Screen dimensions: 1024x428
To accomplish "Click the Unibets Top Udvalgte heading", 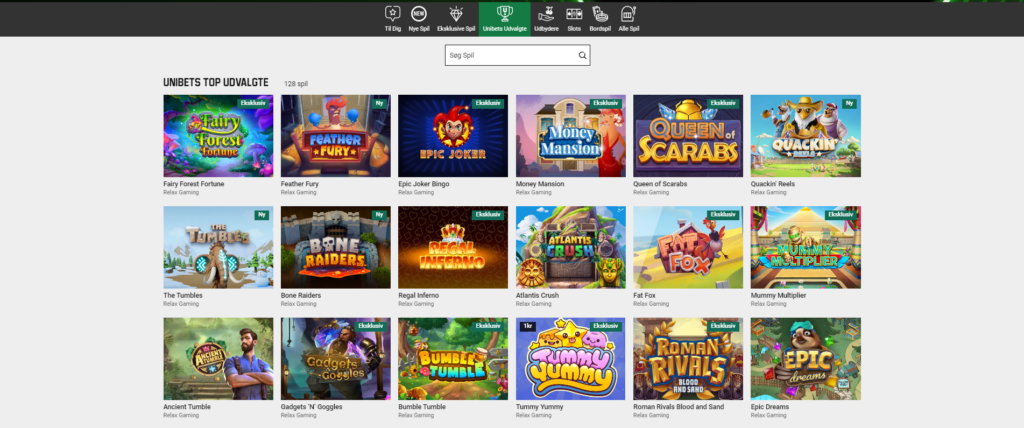I will coord(216,82).
